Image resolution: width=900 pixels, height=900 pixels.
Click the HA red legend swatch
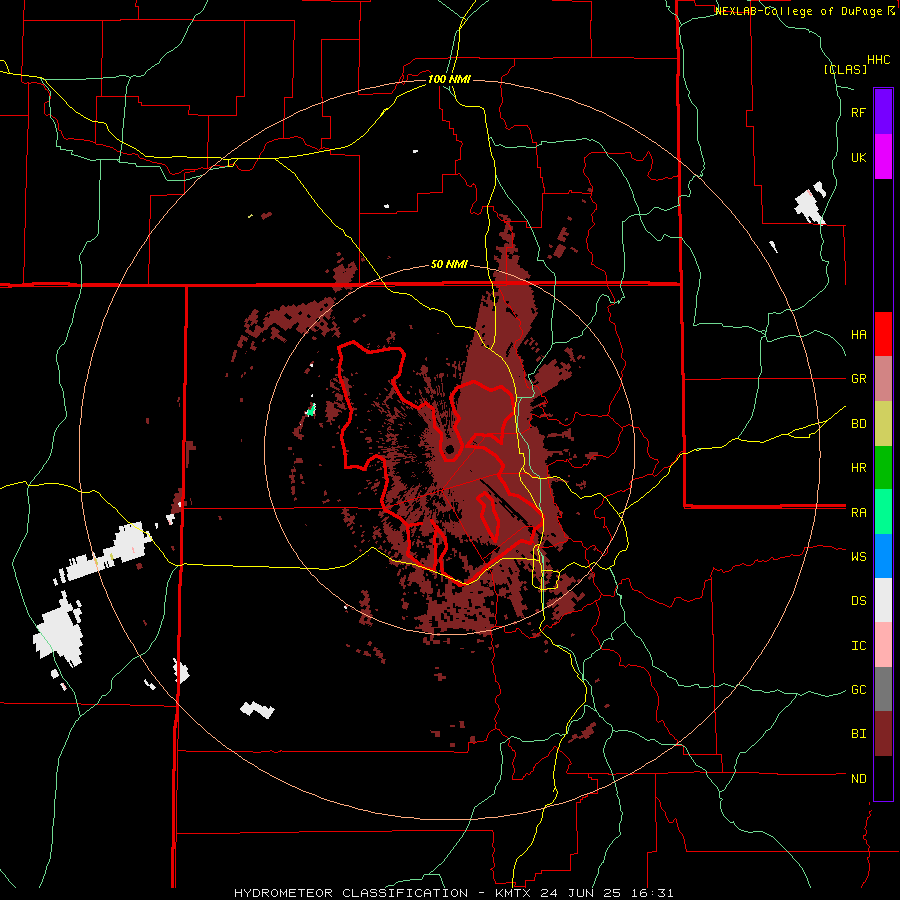[883, 334]
